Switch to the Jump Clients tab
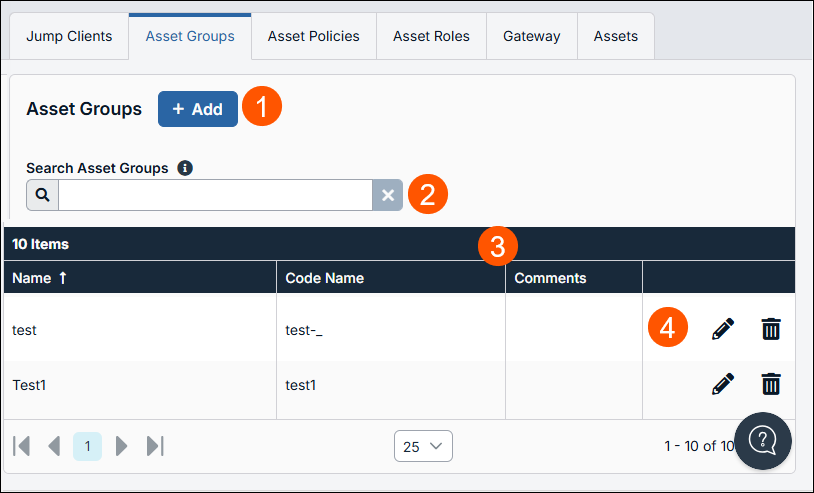Viewport: 814px width, 493px height. coord(69,36)
